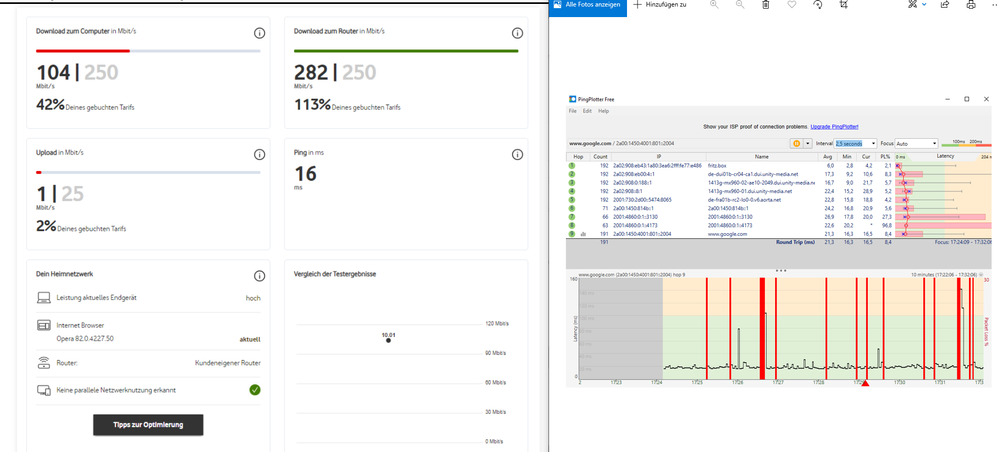999x452 pixels.
Task: Mark photo as favorite with heart
Action: (792, 4)
